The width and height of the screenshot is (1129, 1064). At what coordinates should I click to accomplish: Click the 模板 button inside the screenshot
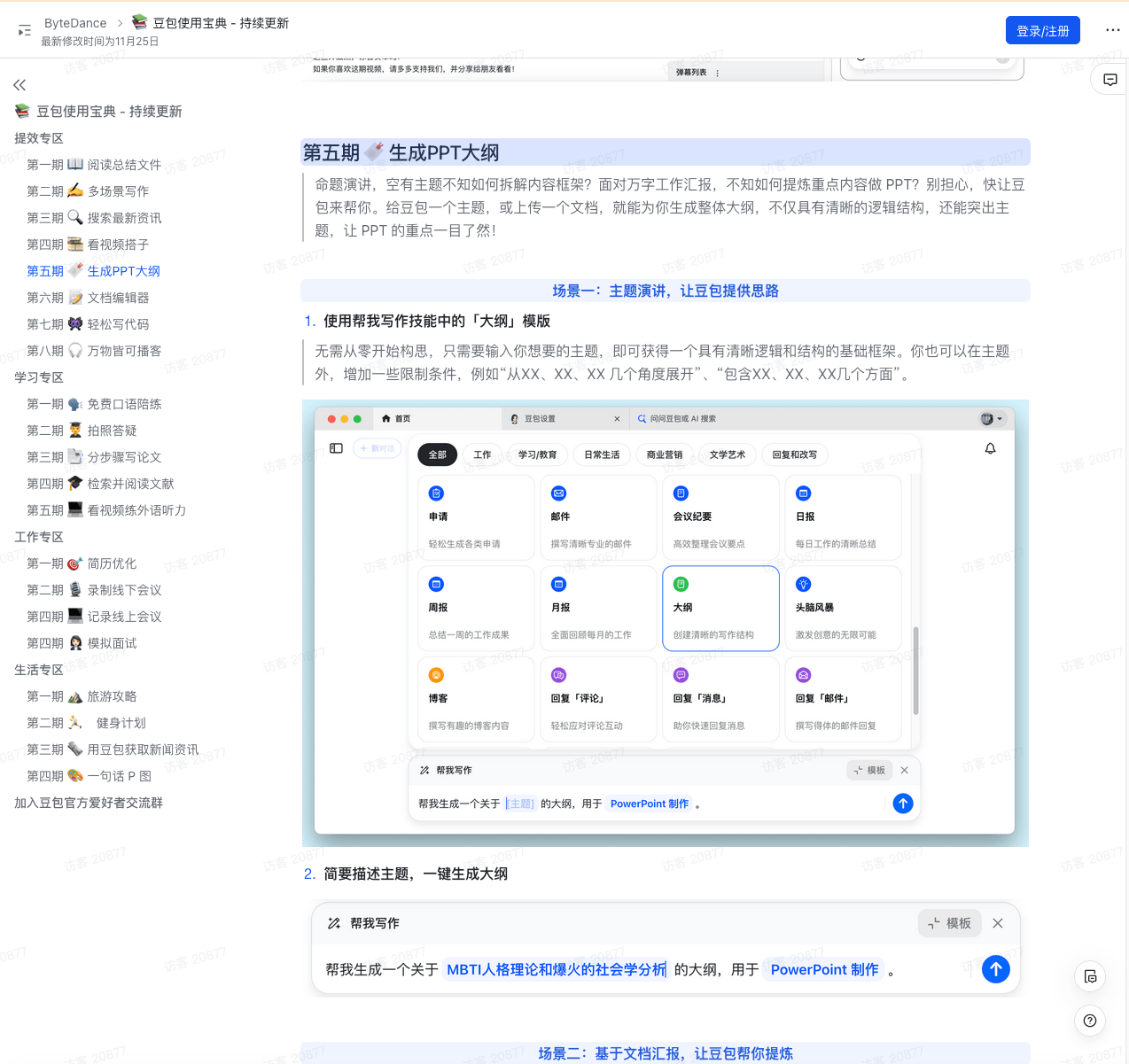(869, 770)
